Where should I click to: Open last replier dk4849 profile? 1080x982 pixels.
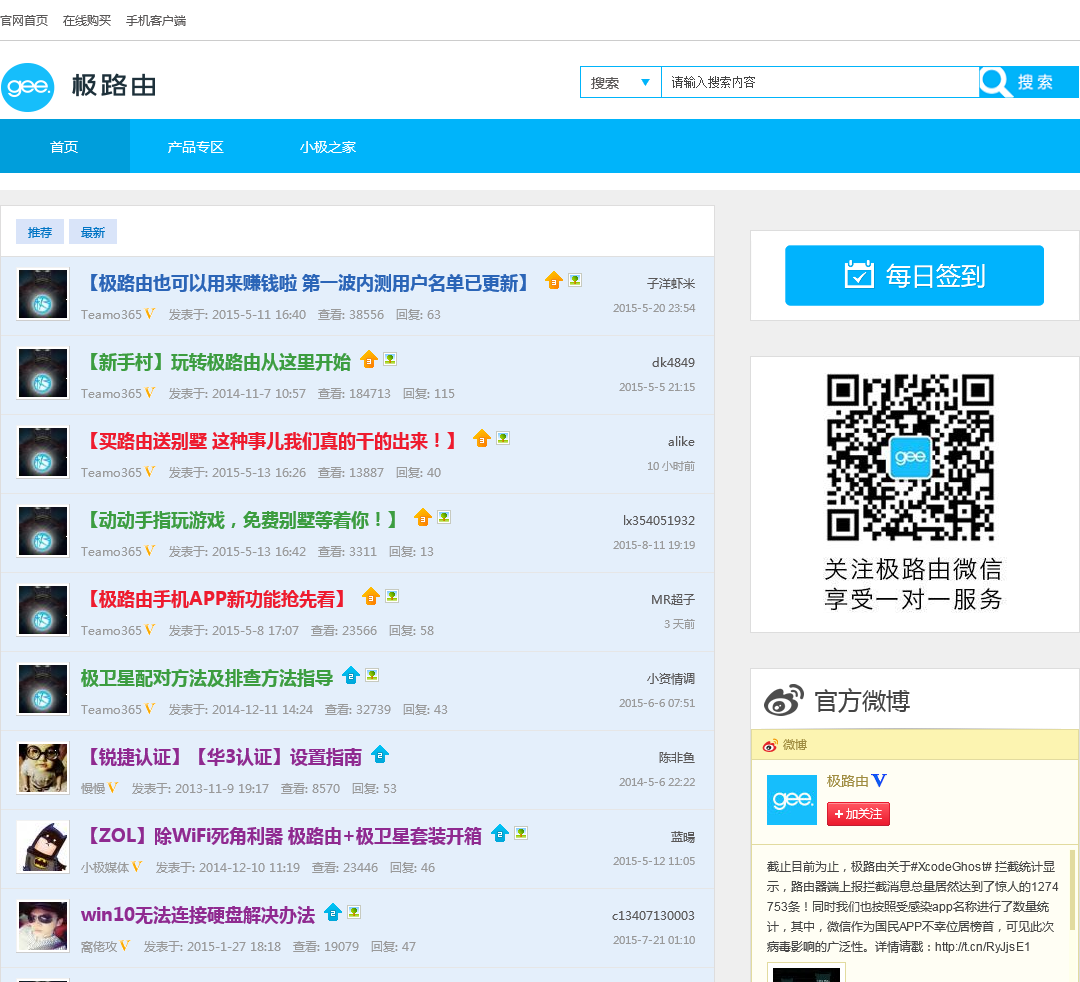674,363
